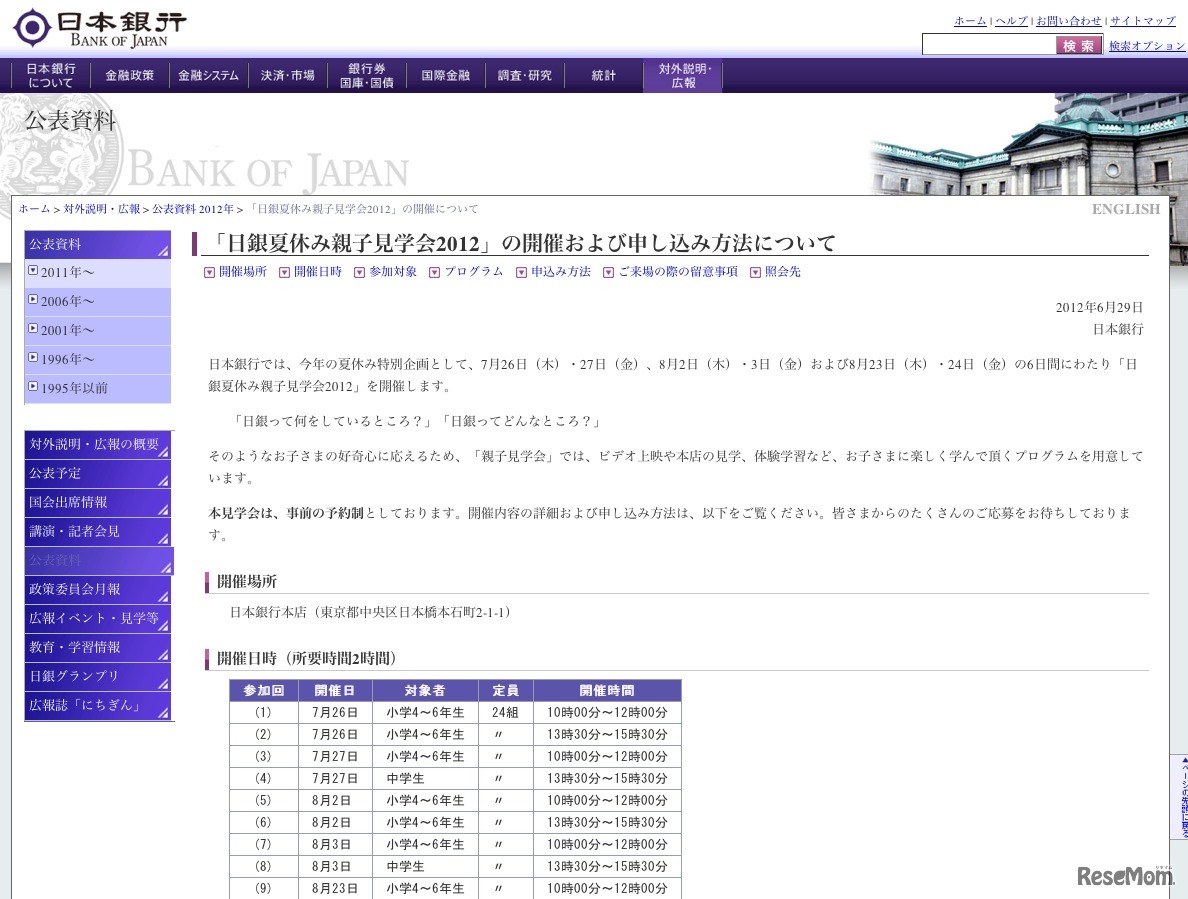
Task: Select the 統計 navigation tab
Action: point(604,74)
